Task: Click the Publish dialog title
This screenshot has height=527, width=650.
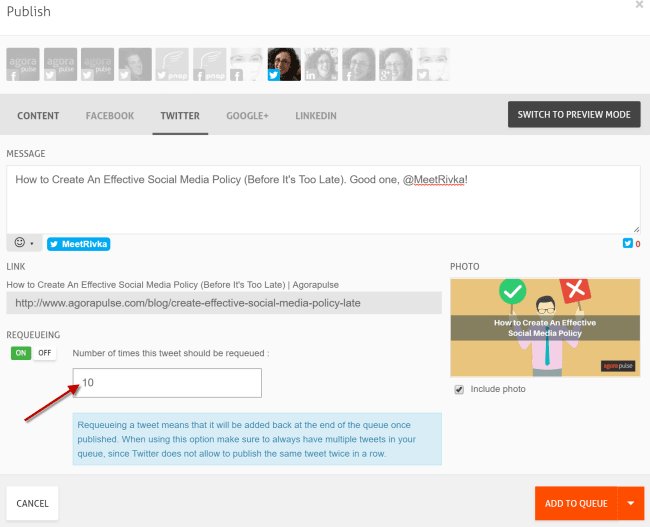Action: (x=29, y=12)
